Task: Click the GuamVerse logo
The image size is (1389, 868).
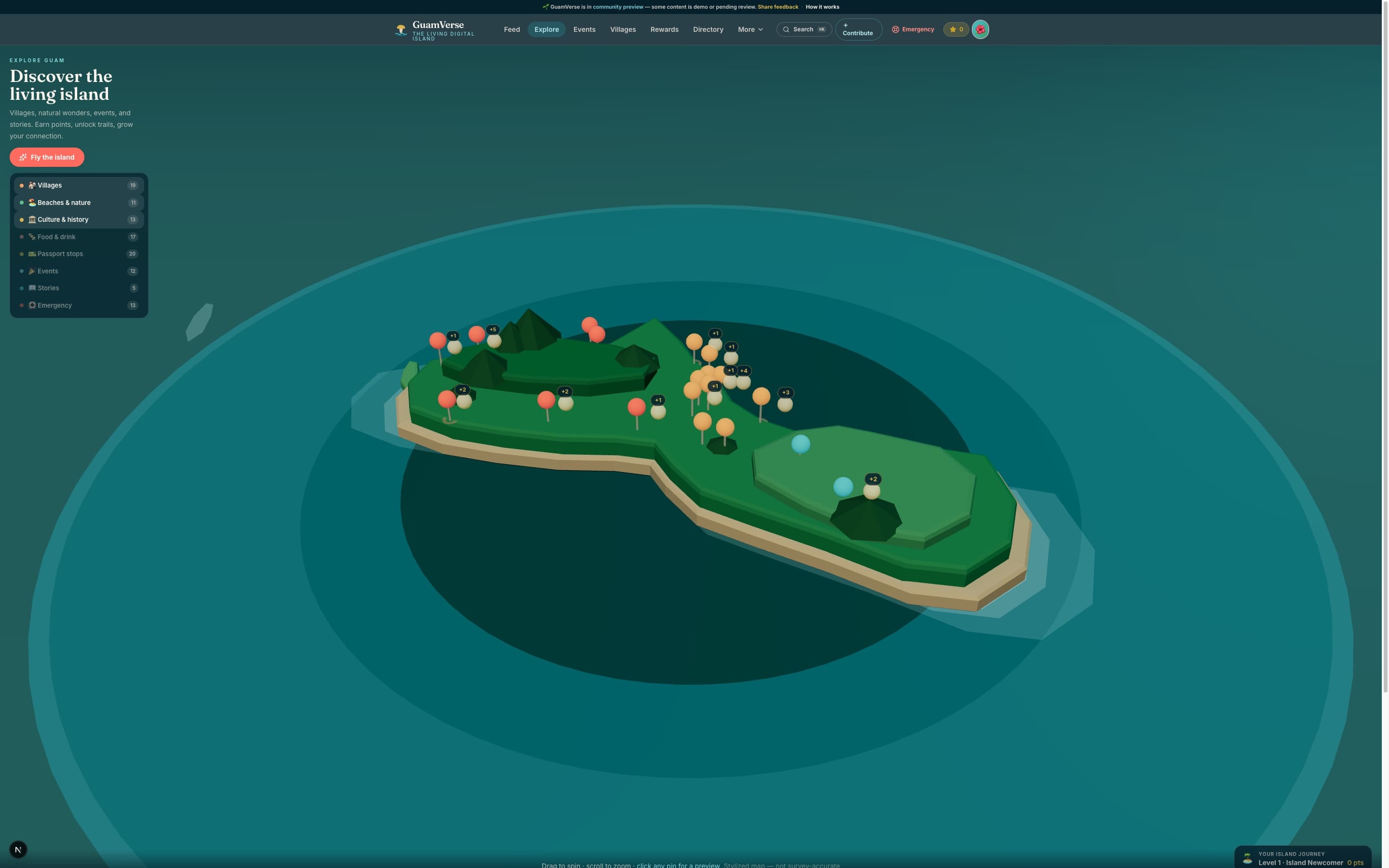Action: pos(435,30)
